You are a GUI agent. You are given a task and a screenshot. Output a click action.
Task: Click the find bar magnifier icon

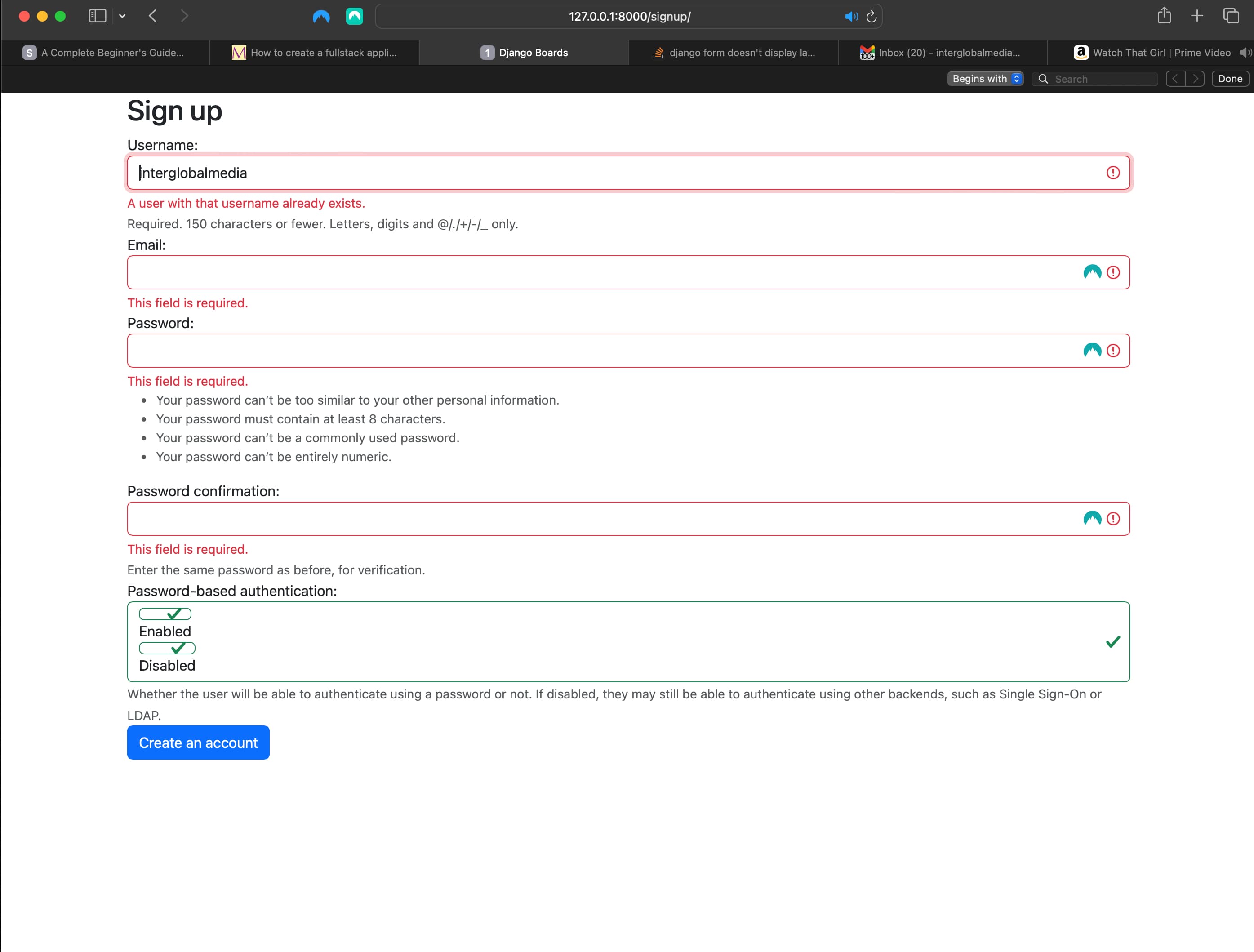(x=1043, y=79)
